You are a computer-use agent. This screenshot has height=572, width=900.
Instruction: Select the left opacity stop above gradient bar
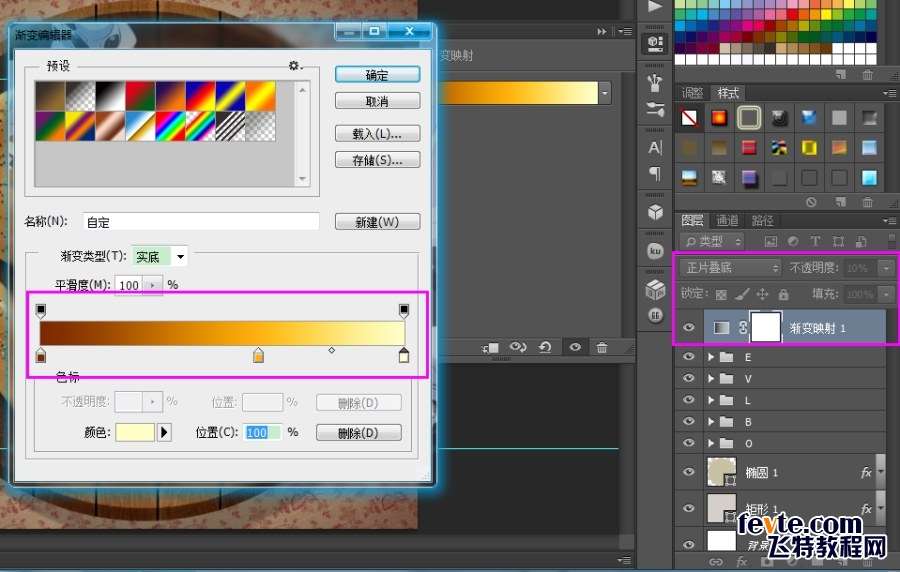40,310
